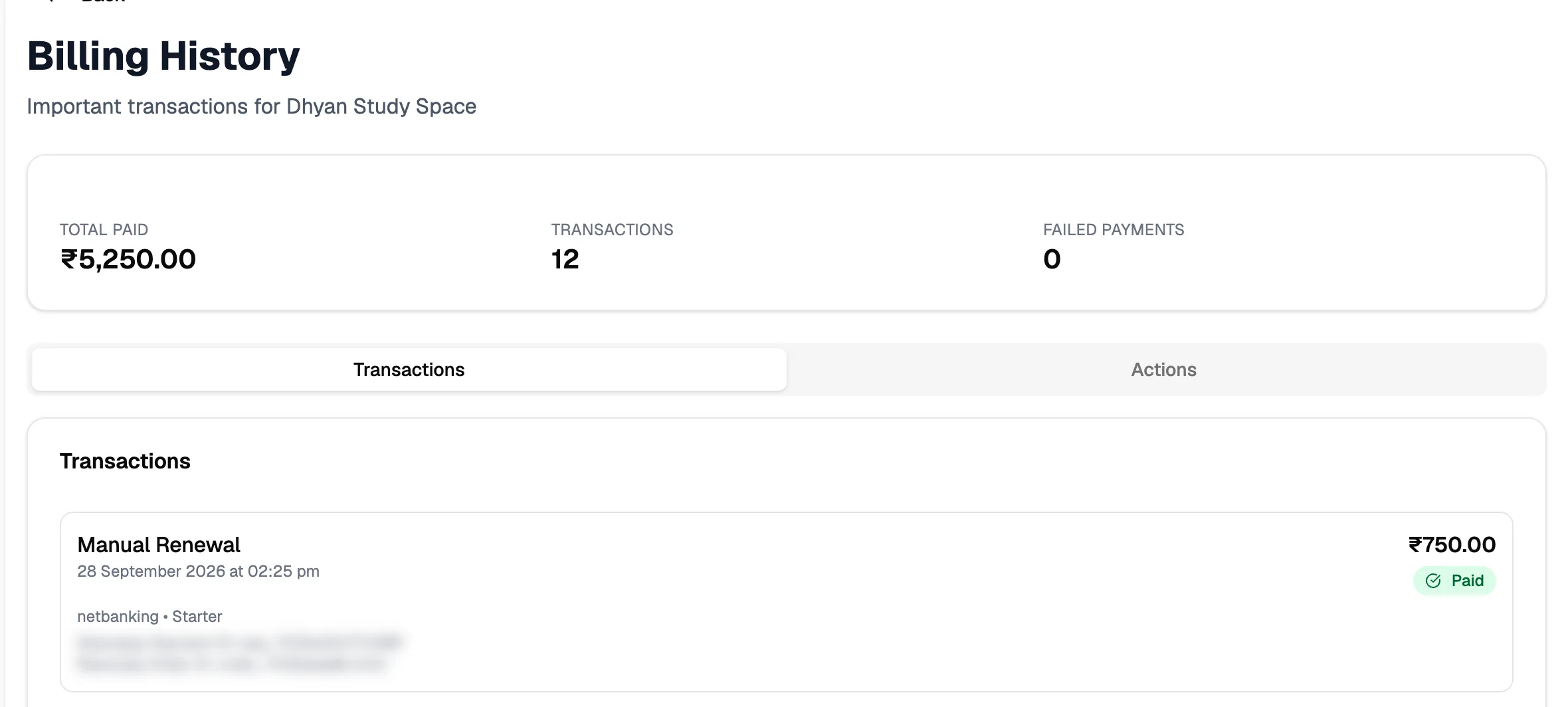The height and width of the screenshot is (707, 1568).
Task: Click the FAILED PAYMENTS label
Action: pos(1114,230)
